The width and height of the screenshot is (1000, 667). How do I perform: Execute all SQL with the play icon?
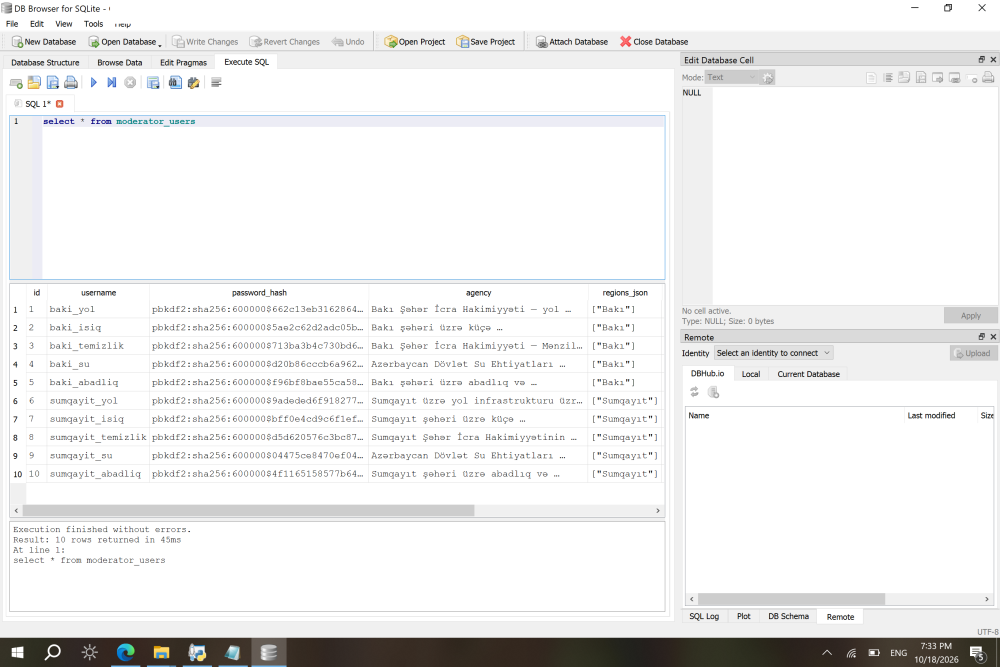pyautogui.click(x=93, y=83)
